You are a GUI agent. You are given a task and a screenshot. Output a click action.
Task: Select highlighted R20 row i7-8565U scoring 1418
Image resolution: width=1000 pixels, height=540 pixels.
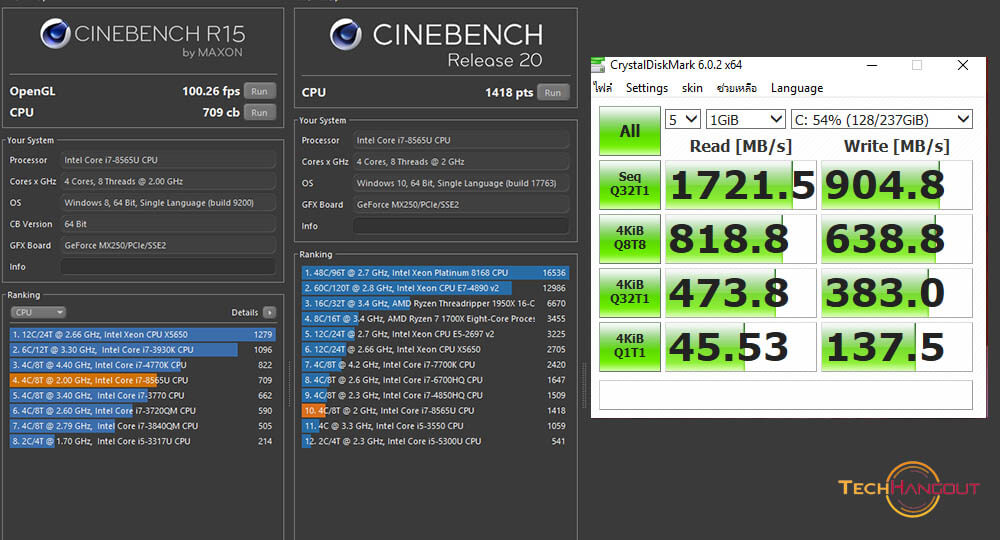point(435,411)
